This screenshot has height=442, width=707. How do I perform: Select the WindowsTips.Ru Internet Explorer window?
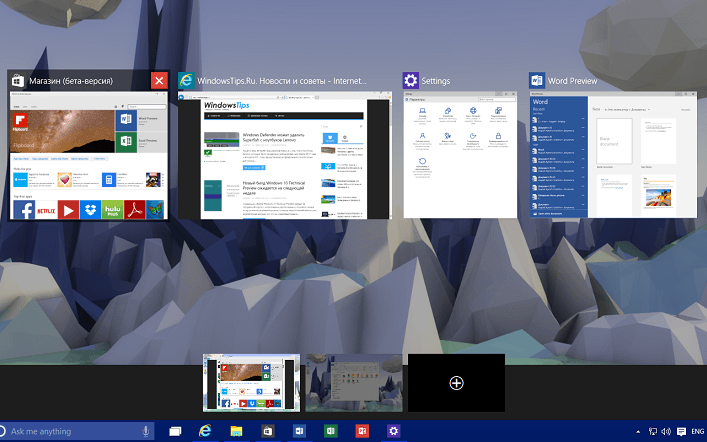click(284, 155)
